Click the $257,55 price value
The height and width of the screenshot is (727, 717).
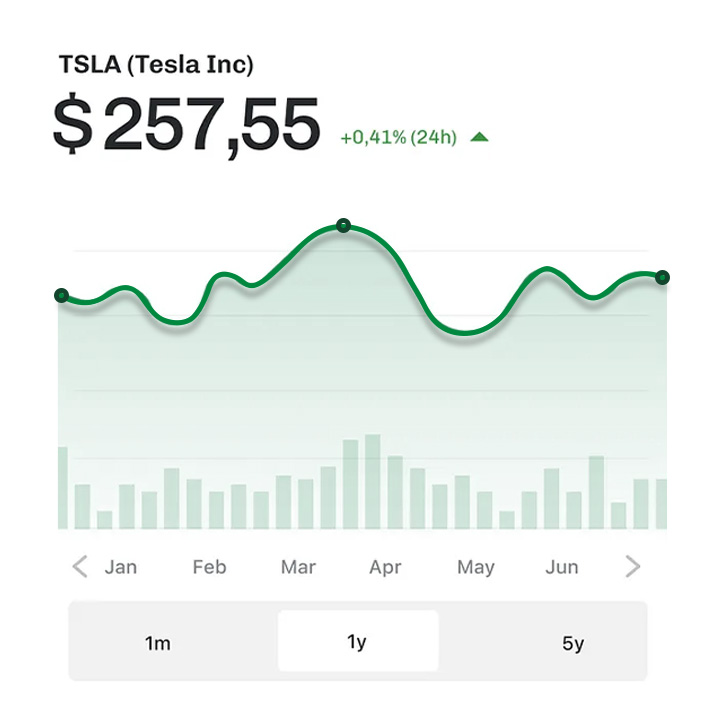(186, 125)
